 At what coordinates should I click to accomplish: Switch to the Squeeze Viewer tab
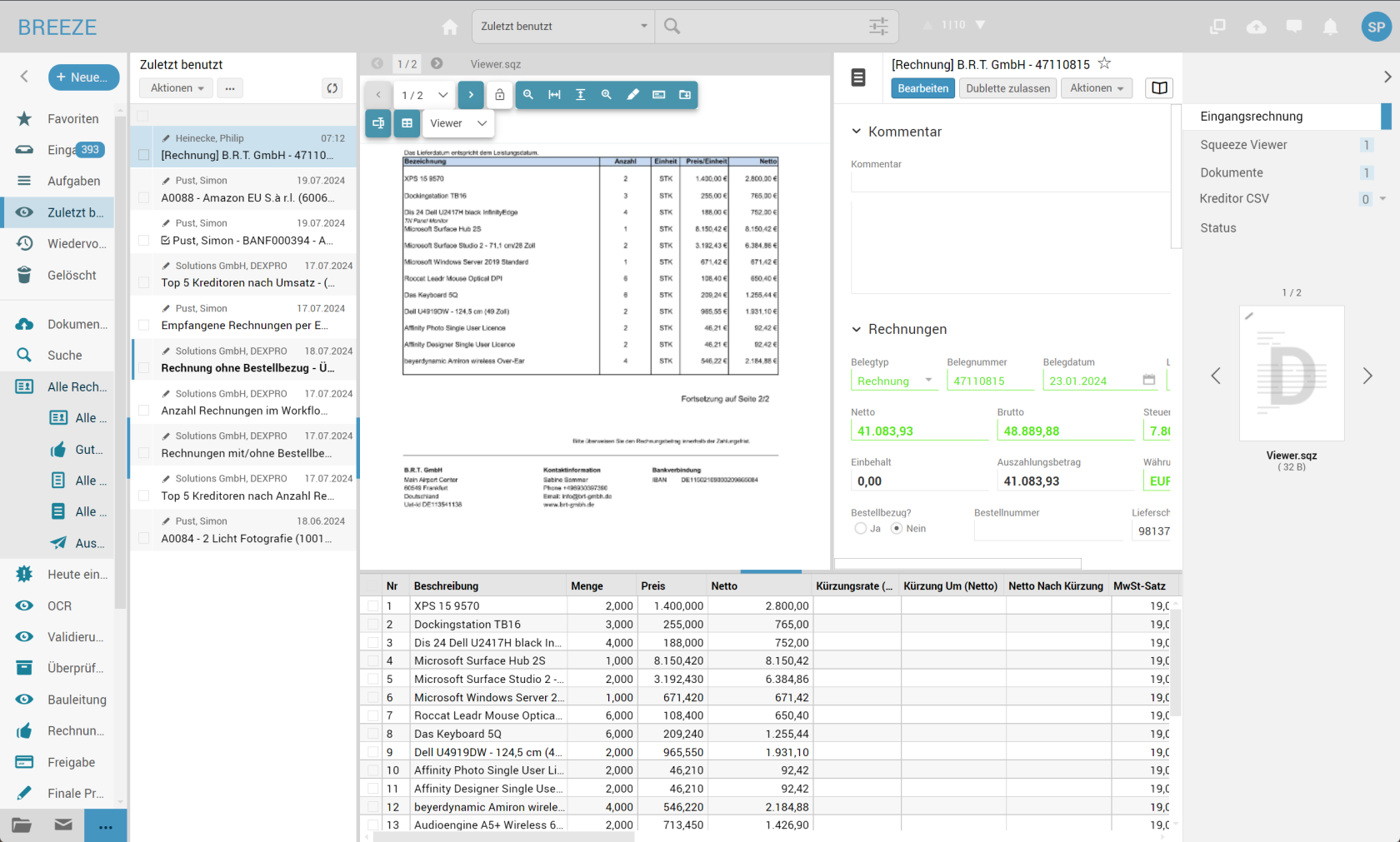click(x=1243, y=145)
